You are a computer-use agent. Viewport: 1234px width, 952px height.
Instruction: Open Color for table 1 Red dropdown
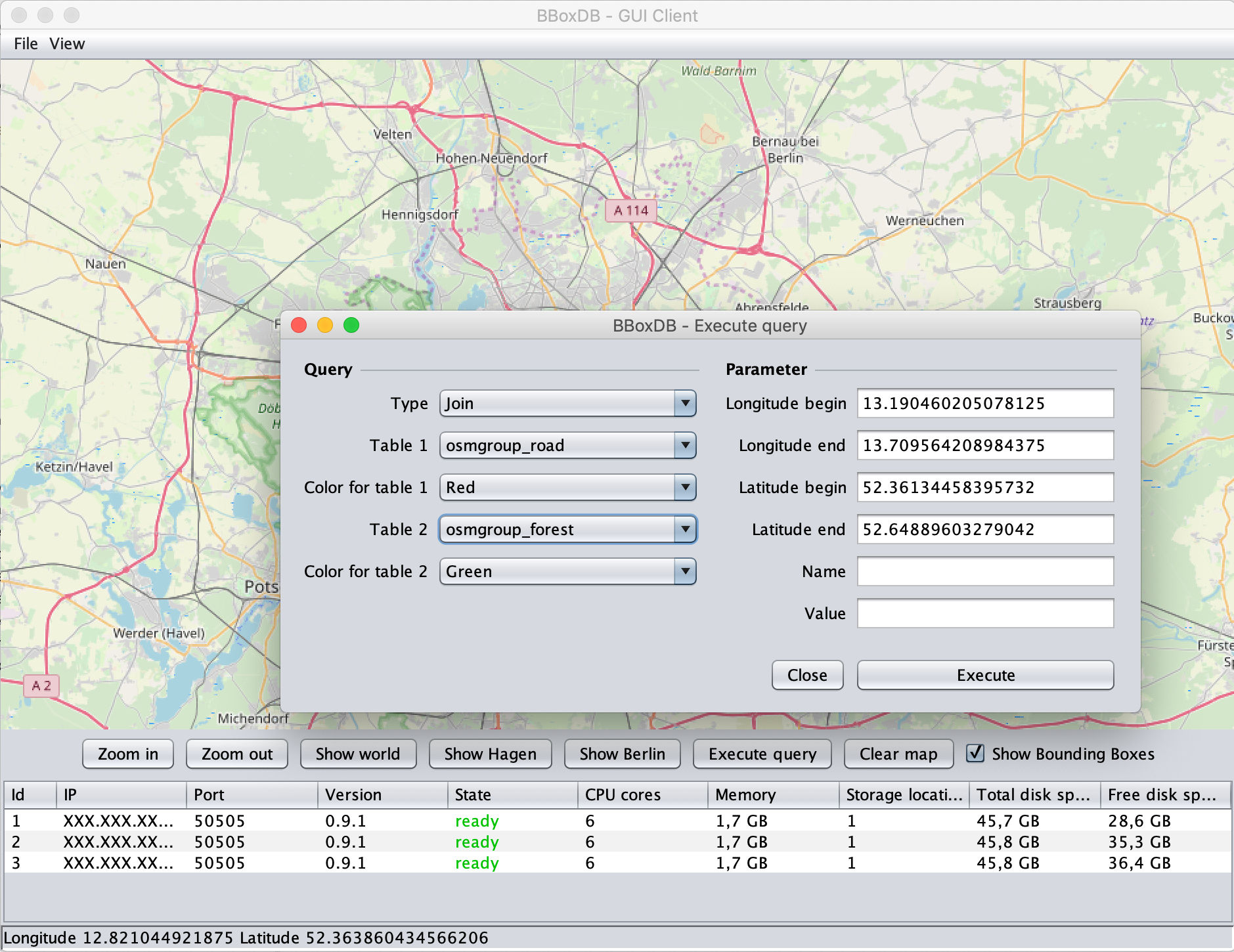click(x=567, y=487)
